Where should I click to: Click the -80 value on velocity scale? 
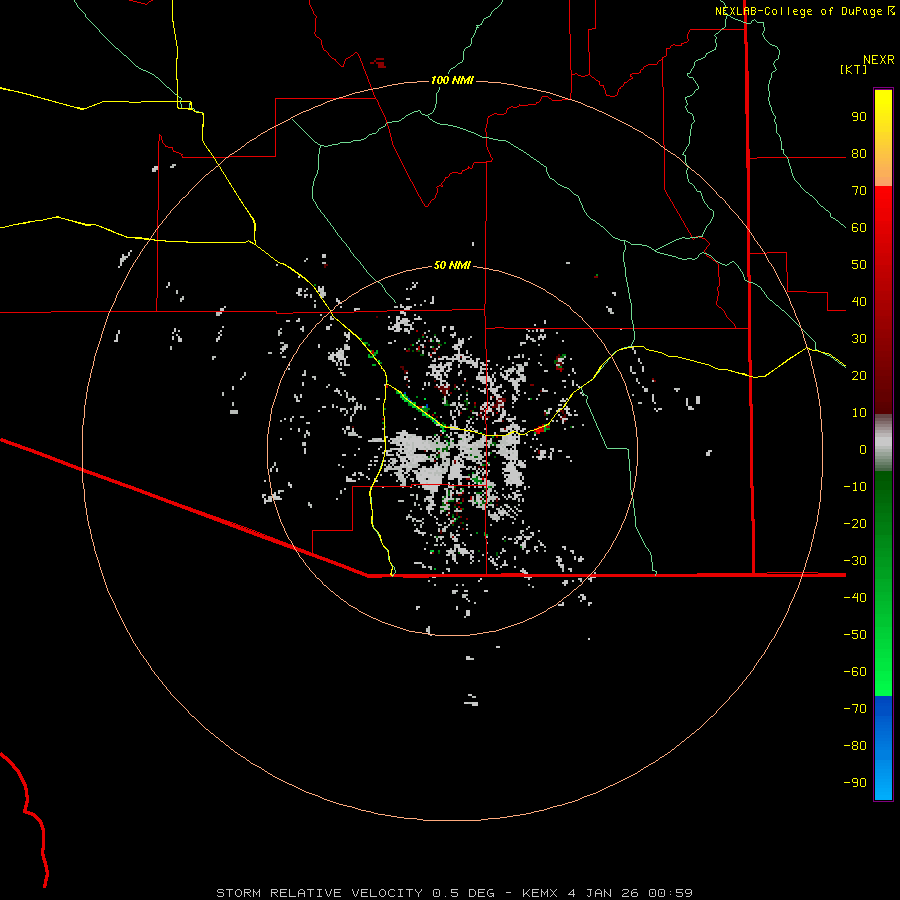click(x=855, y=746)
